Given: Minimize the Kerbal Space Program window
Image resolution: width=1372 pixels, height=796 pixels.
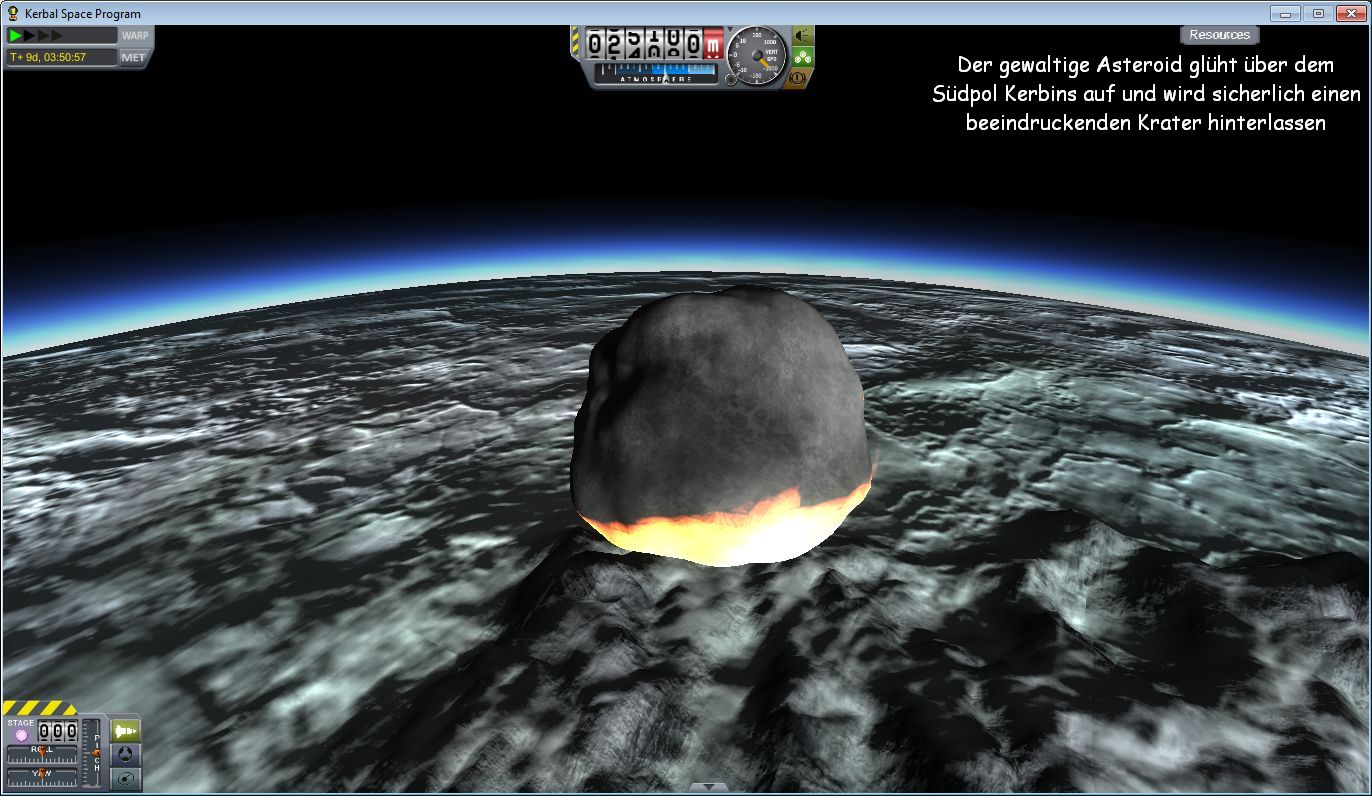Looking at the screenshot, I should pos(1285,13).
